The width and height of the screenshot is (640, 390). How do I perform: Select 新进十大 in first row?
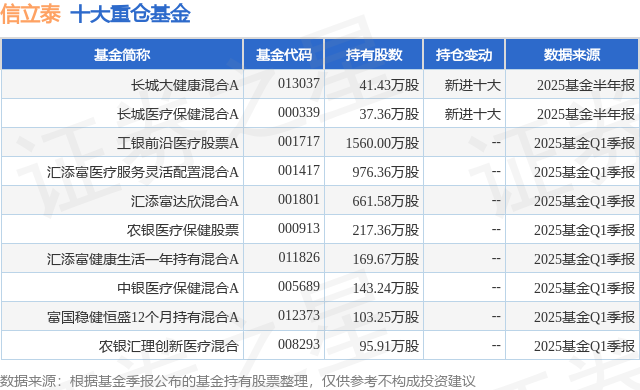(x=472, y=85)
